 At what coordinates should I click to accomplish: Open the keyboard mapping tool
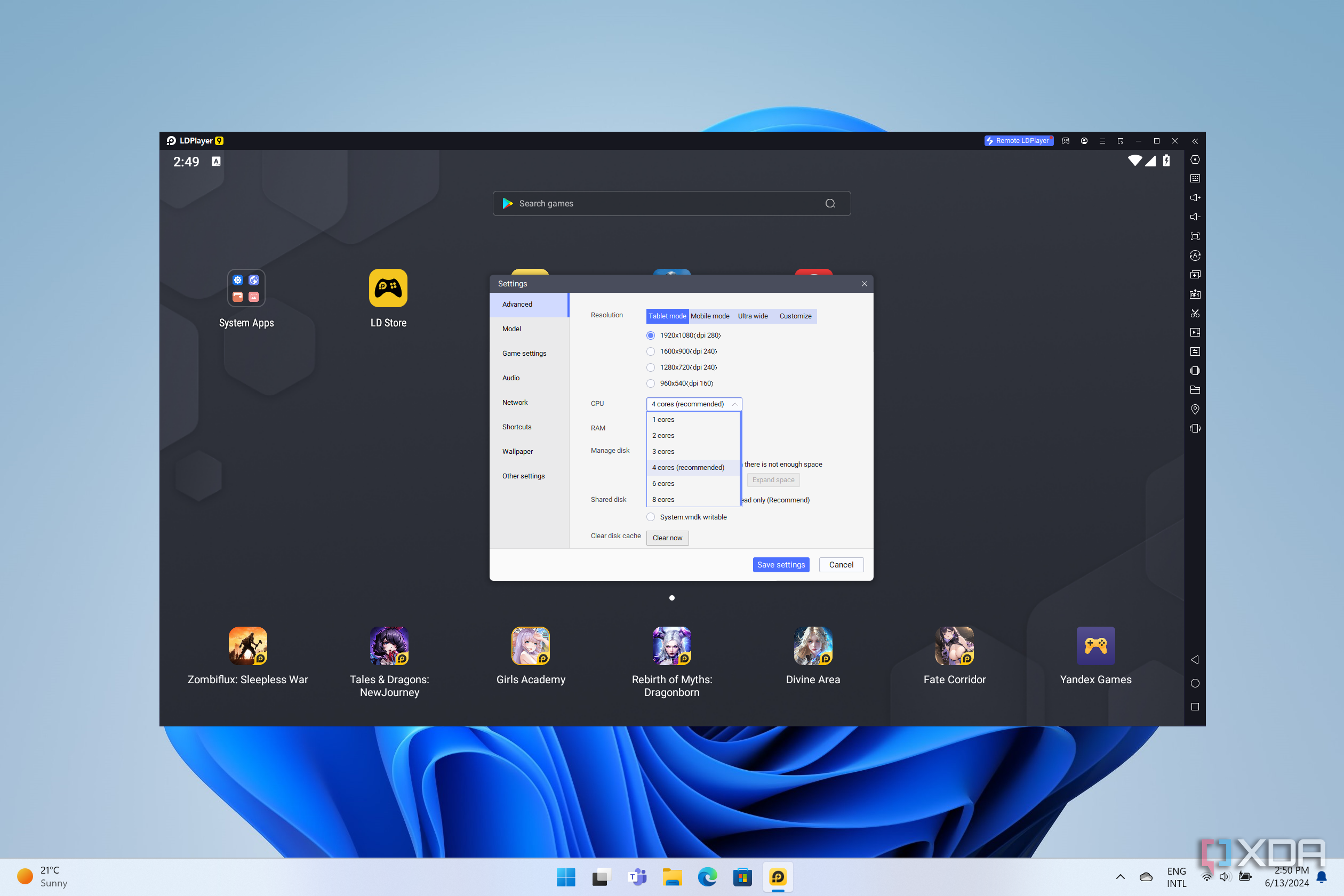1195,178
